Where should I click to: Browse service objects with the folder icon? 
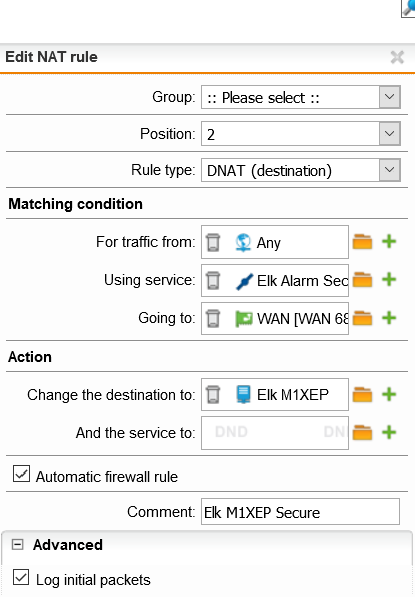pos(362,280)
